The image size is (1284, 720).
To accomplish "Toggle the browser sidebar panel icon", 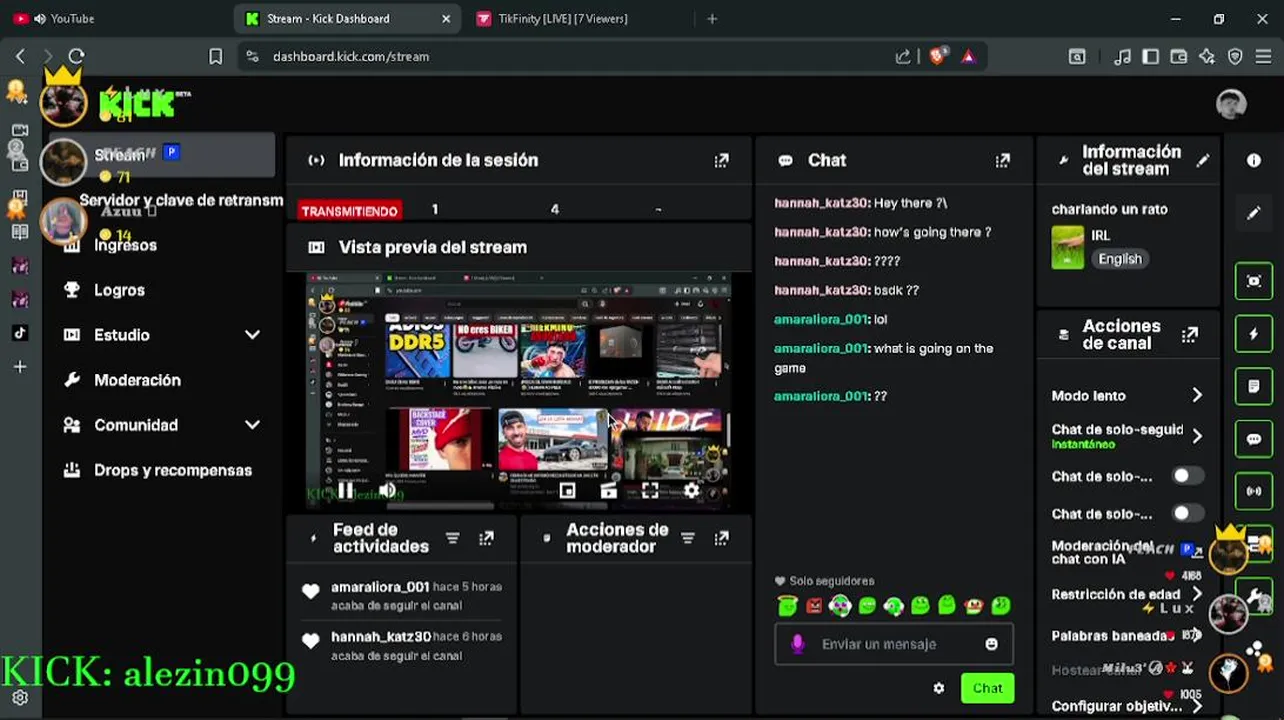I will 1151,57.
